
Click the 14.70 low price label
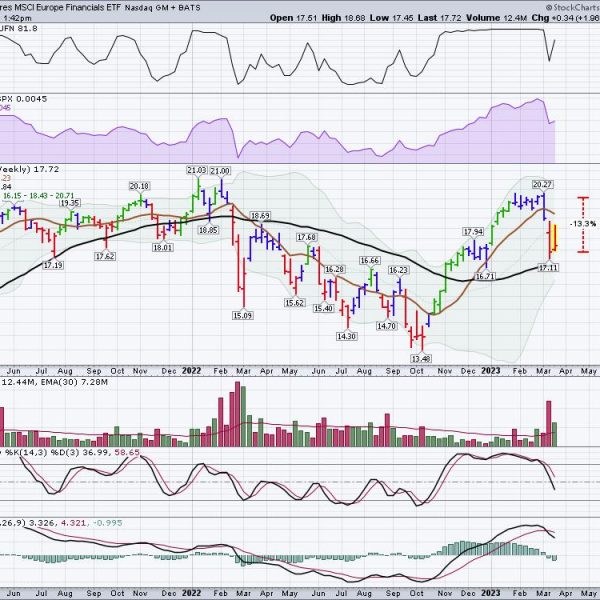(386, 326)
